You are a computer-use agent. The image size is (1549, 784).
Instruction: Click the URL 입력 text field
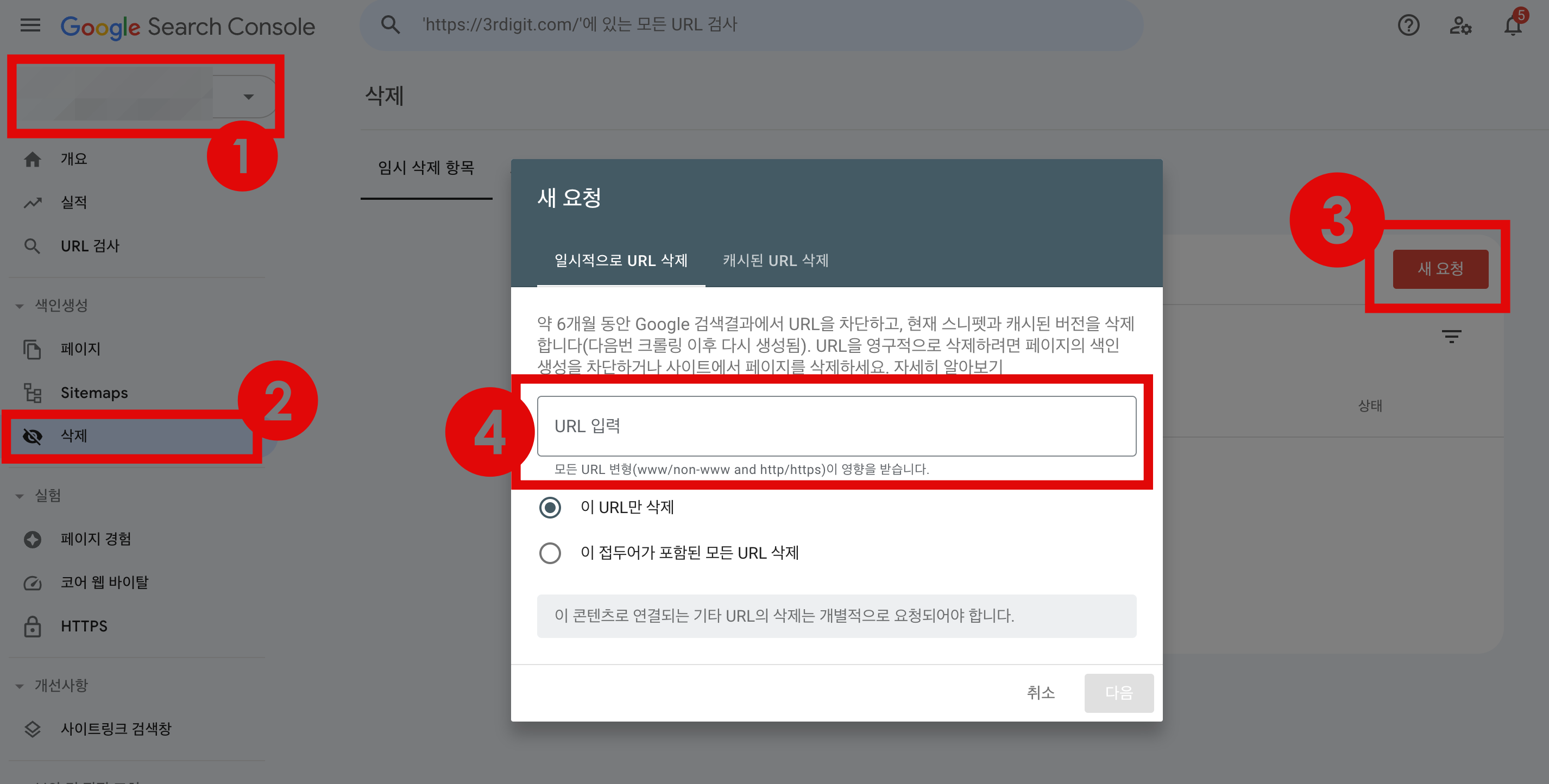[x=836, y=426]
